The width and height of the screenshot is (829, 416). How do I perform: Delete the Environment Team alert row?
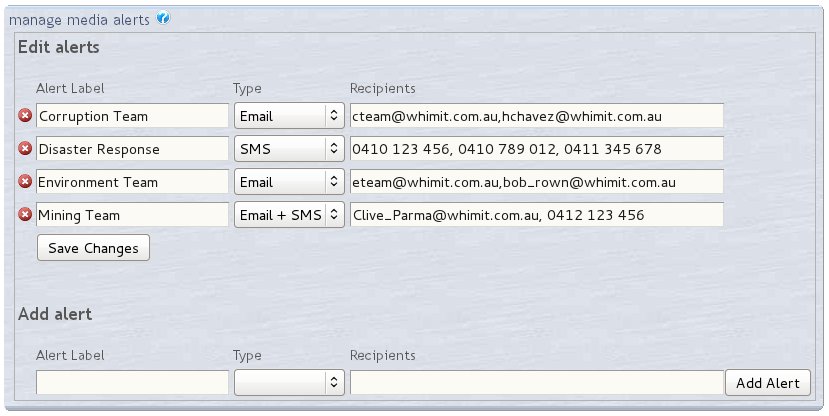26,182
